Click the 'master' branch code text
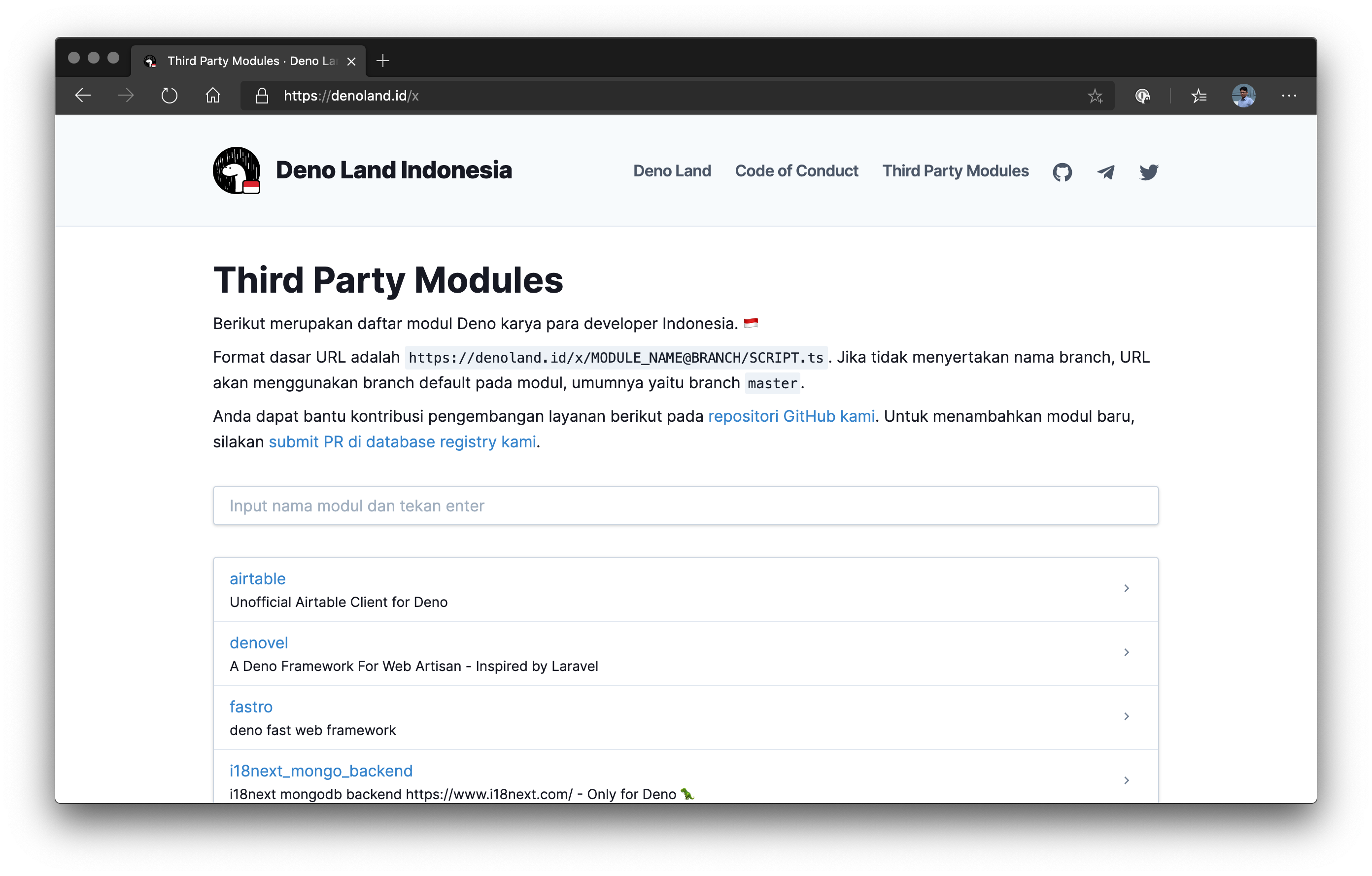 [x=772, y=383]
